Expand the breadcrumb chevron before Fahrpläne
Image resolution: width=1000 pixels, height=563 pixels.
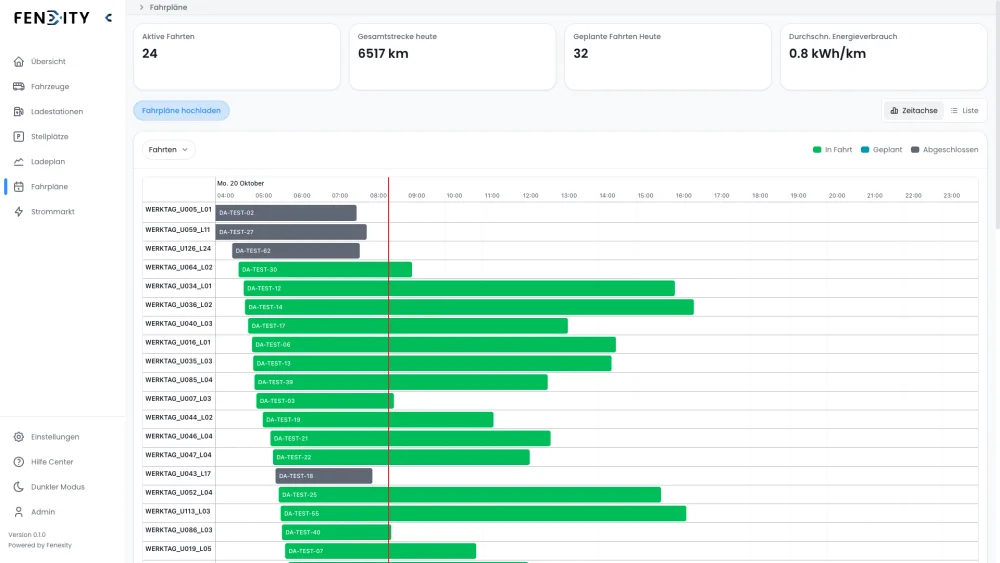[141, 7]
